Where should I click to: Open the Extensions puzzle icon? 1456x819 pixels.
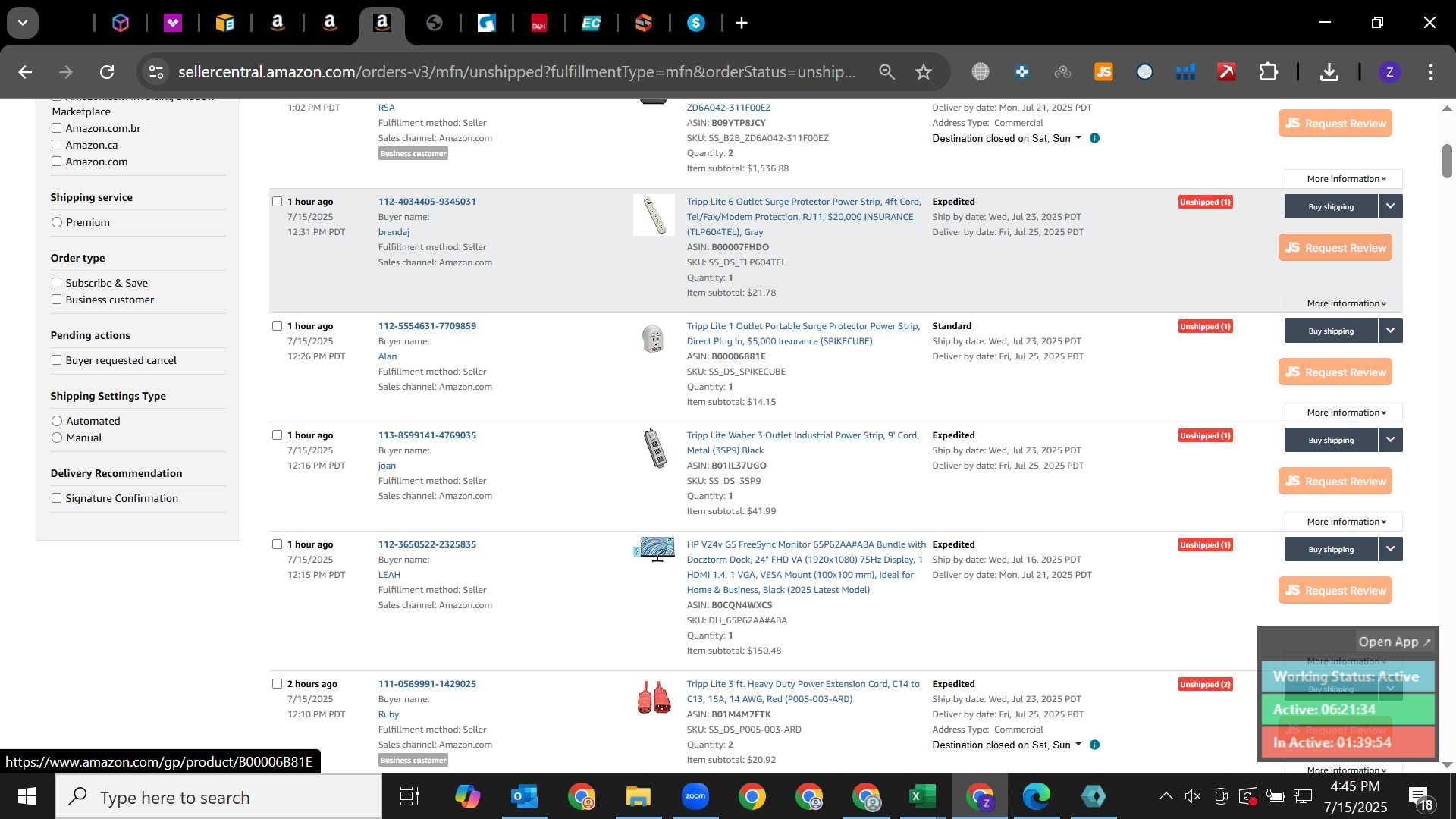[x=1268, y=72]
